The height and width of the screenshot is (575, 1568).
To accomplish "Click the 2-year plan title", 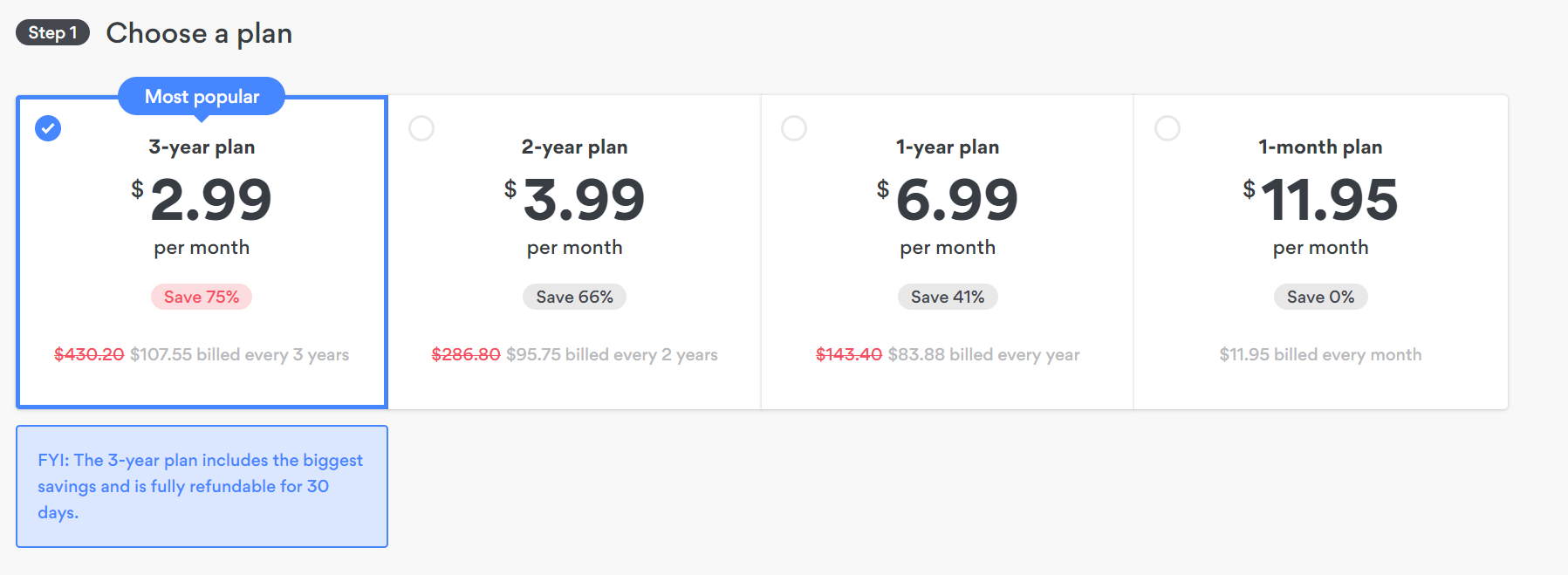I will point(574,147).
